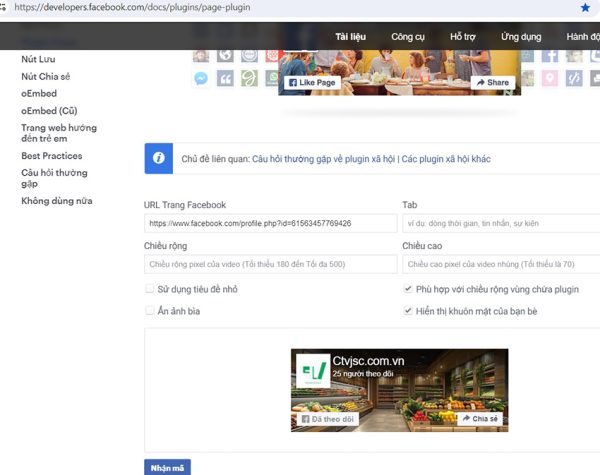The height and width of the screenshot is (475, 600).
Task: Enable Ẩn ảnh bìa checkbox
Action: coord(150,310)
